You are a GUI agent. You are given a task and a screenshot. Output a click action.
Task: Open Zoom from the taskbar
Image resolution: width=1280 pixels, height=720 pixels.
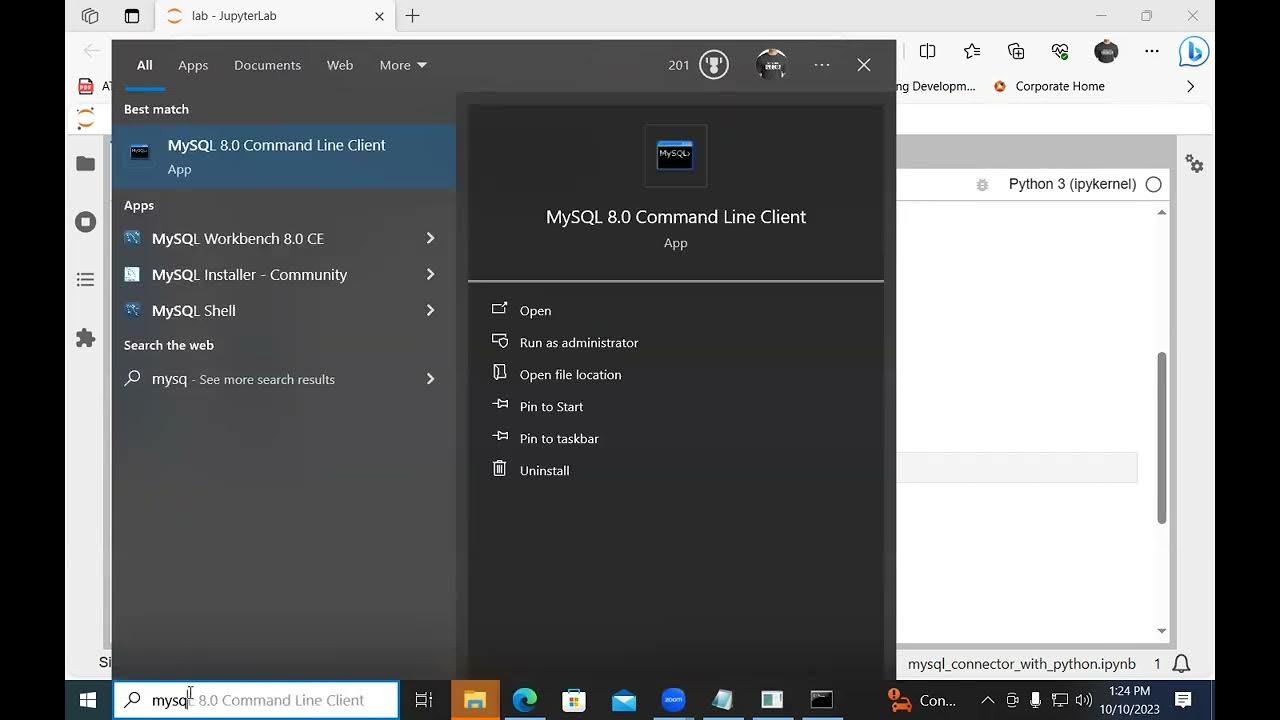673,700
